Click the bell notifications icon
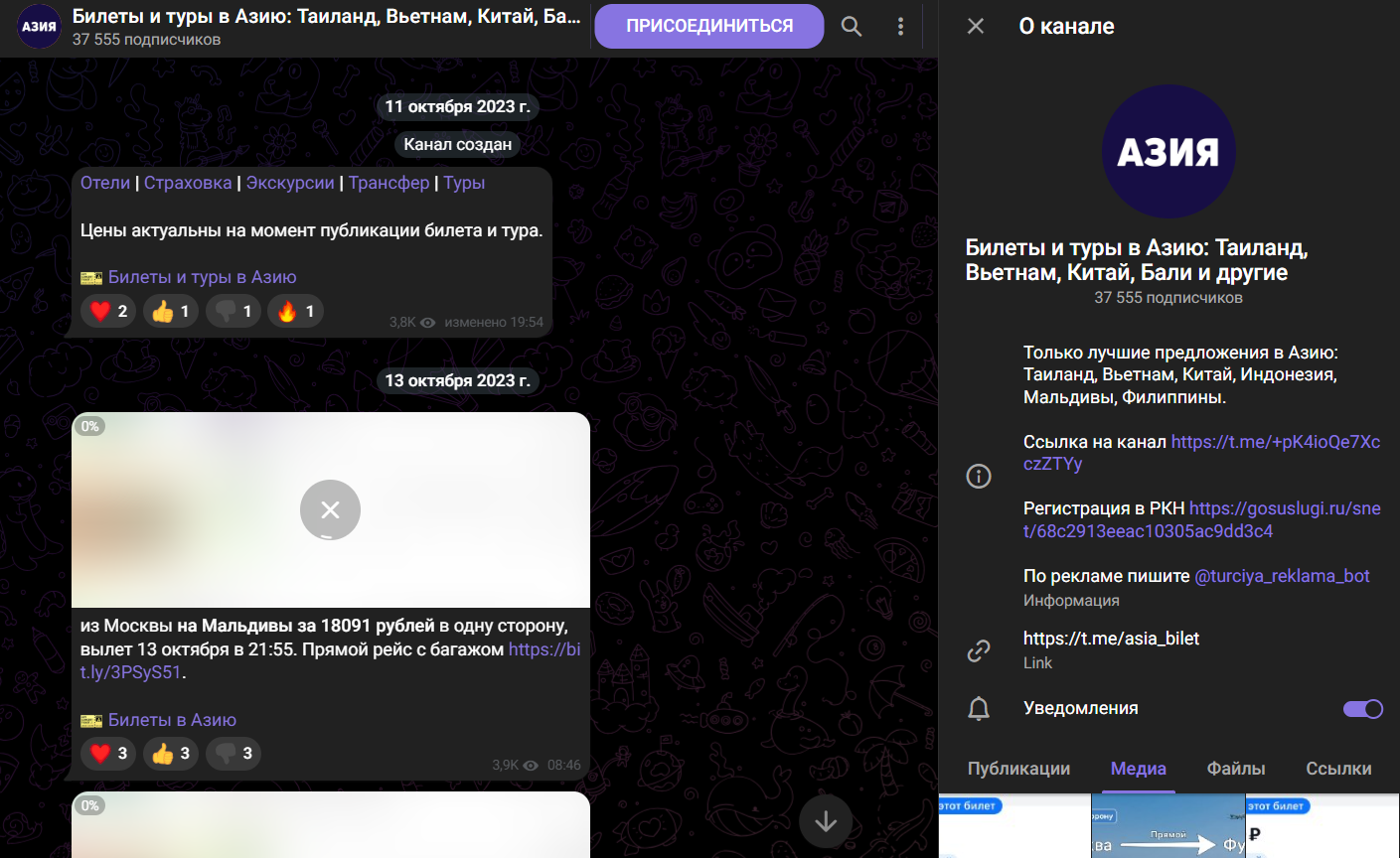Screen dimensions: 1400x858 979,708
